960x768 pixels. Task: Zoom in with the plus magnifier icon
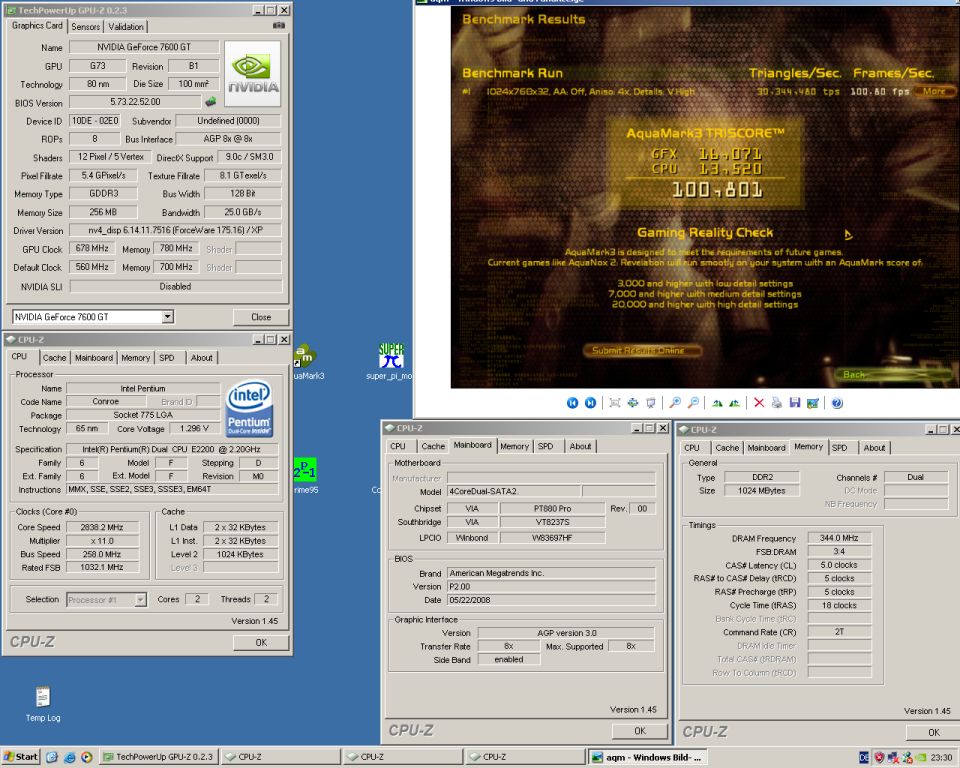click(x=675, y=402)
